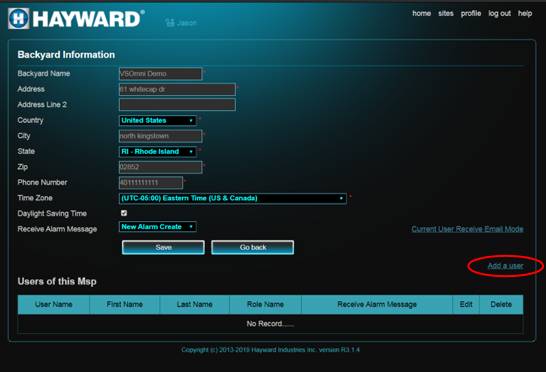
Task: Open the profile page from the menu
Action: point(471,14)
